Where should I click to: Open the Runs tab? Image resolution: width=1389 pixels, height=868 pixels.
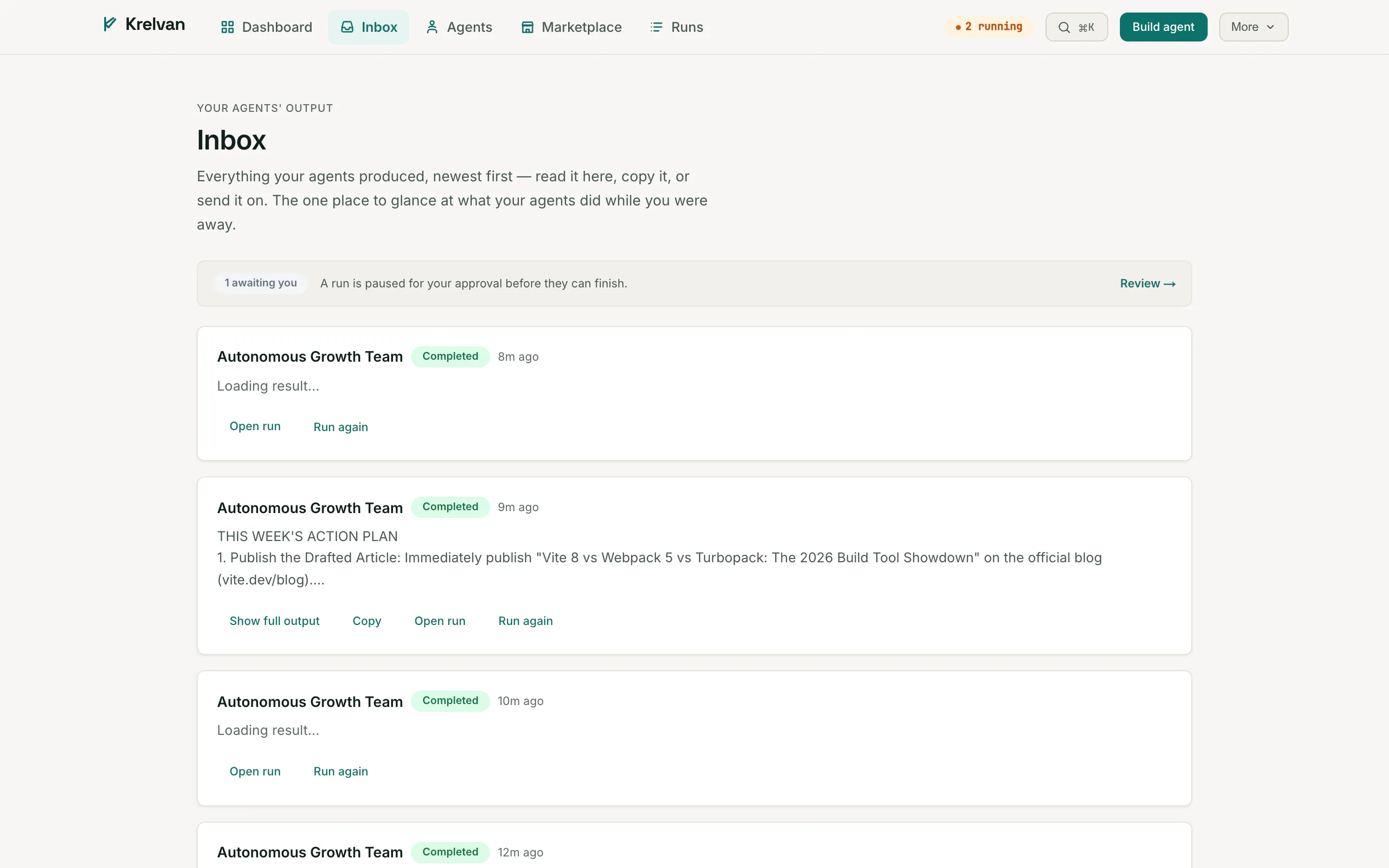677,27
